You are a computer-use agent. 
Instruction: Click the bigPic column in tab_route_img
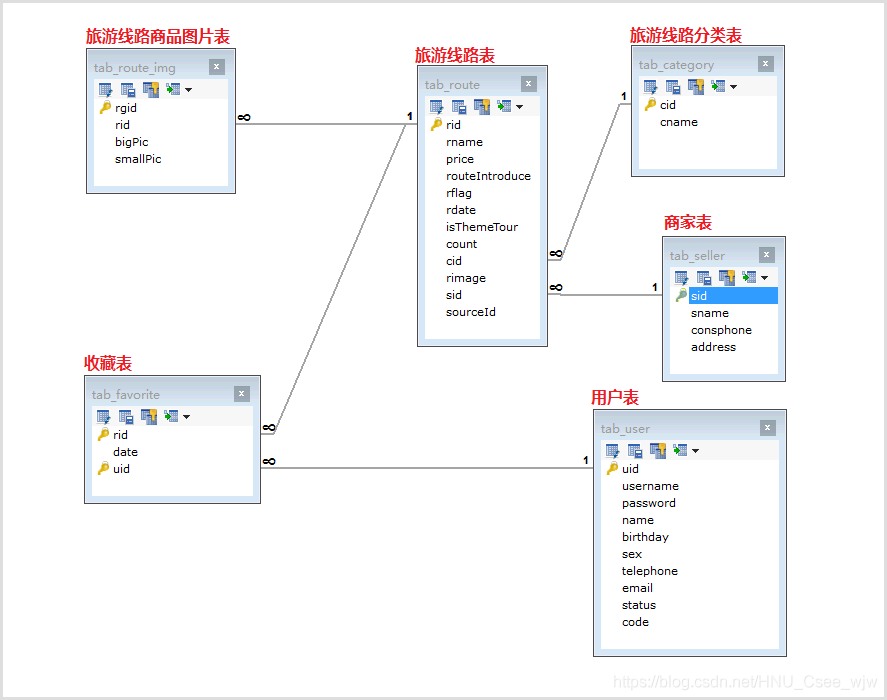[131, 142]
